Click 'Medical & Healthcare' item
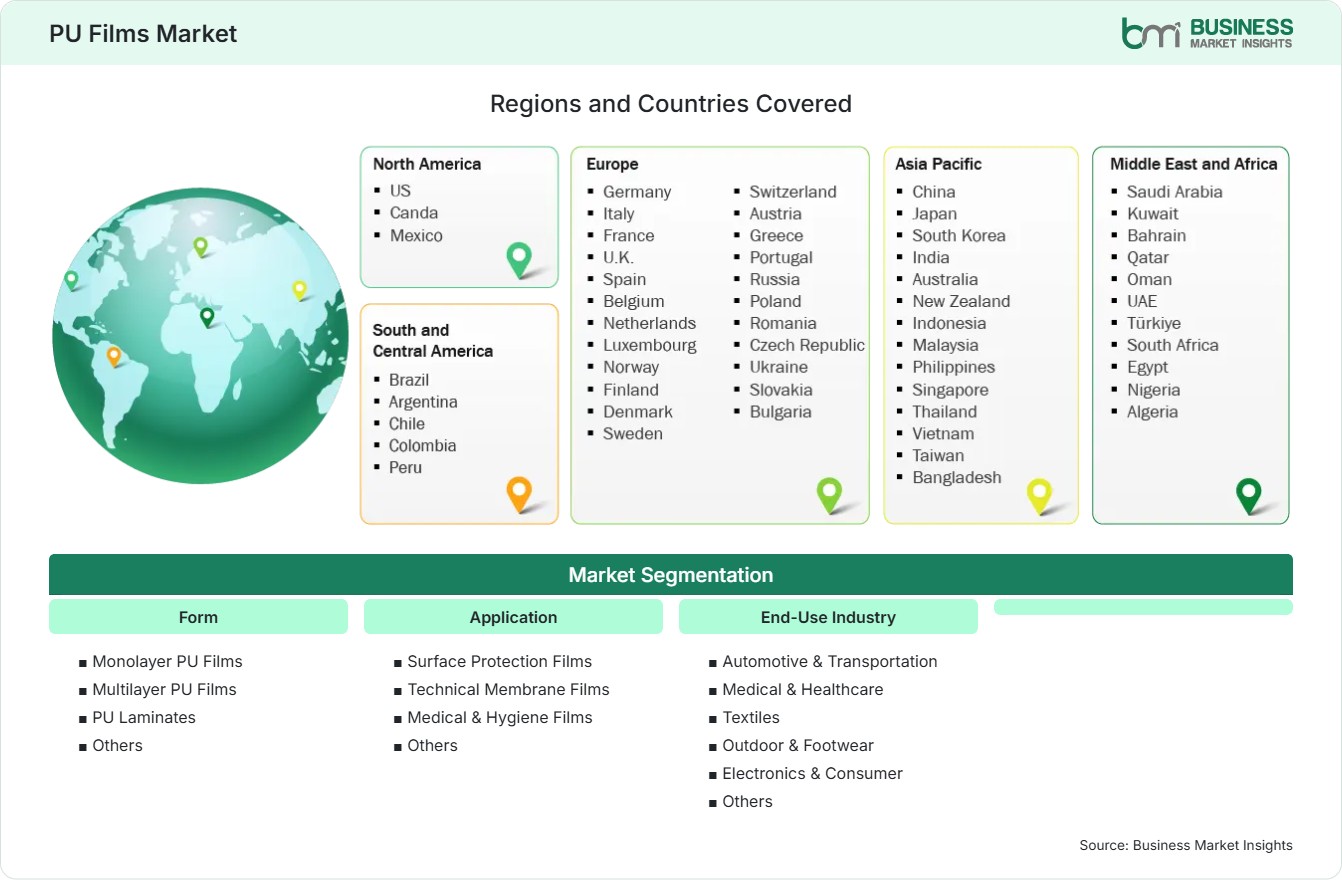 coord(803,689)
